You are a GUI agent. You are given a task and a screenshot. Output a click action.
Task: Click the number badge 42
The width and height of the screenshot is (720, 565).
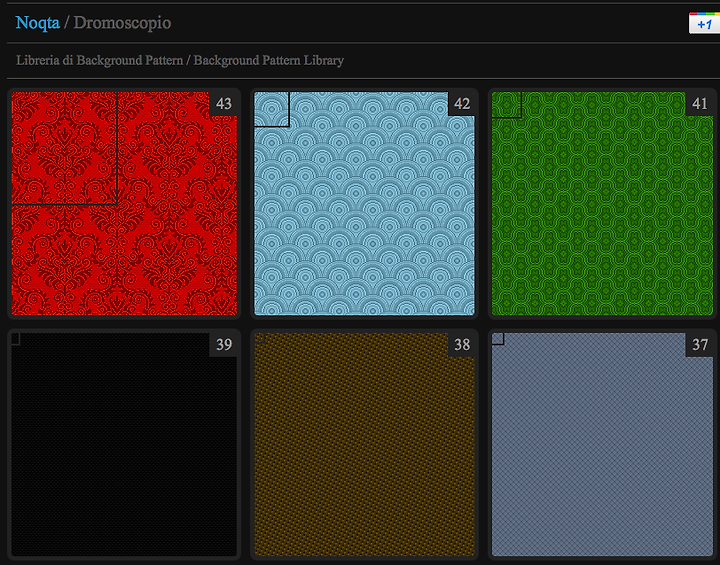pos(461,104)
